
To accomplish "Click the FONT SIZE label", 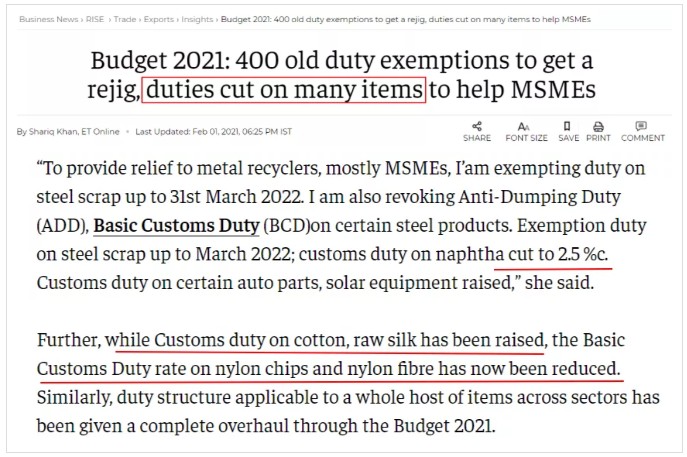I will click(526, 138).
